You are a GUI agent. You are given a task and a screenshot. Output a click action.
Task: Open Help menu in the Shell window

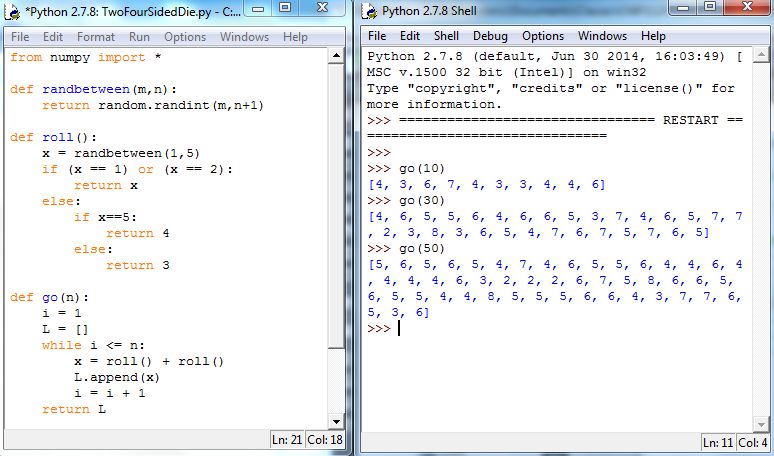(653, 36)
